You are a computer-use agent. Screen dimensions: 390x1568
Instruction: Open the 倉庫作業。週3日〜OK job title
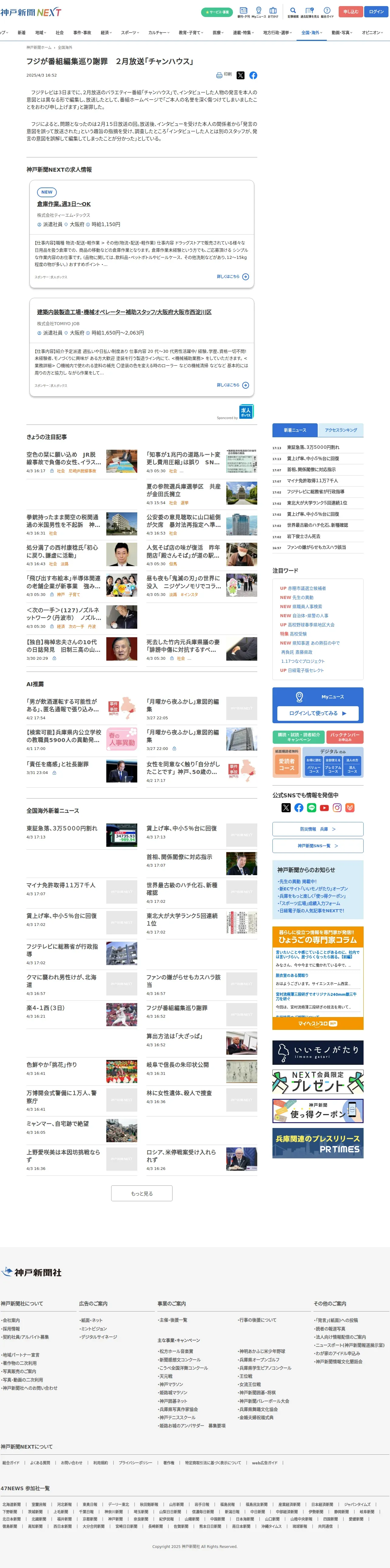[64, 204]
